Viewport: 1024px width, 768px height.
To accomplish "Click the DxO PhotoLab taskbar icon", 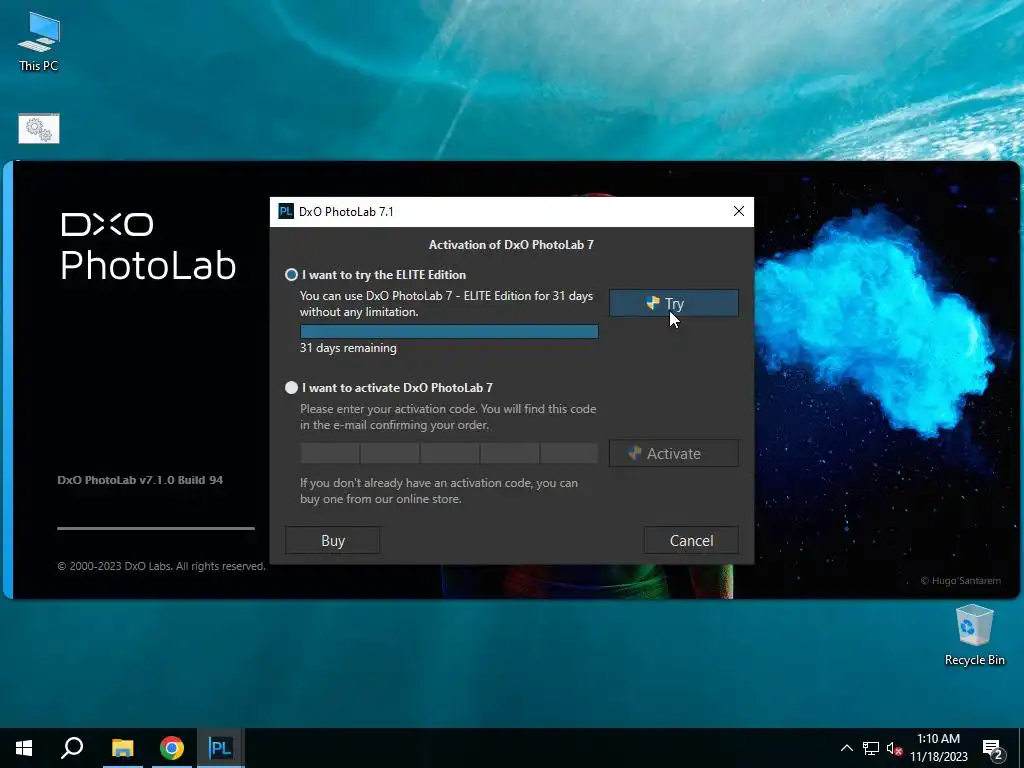I will click(x=220, y=748).
